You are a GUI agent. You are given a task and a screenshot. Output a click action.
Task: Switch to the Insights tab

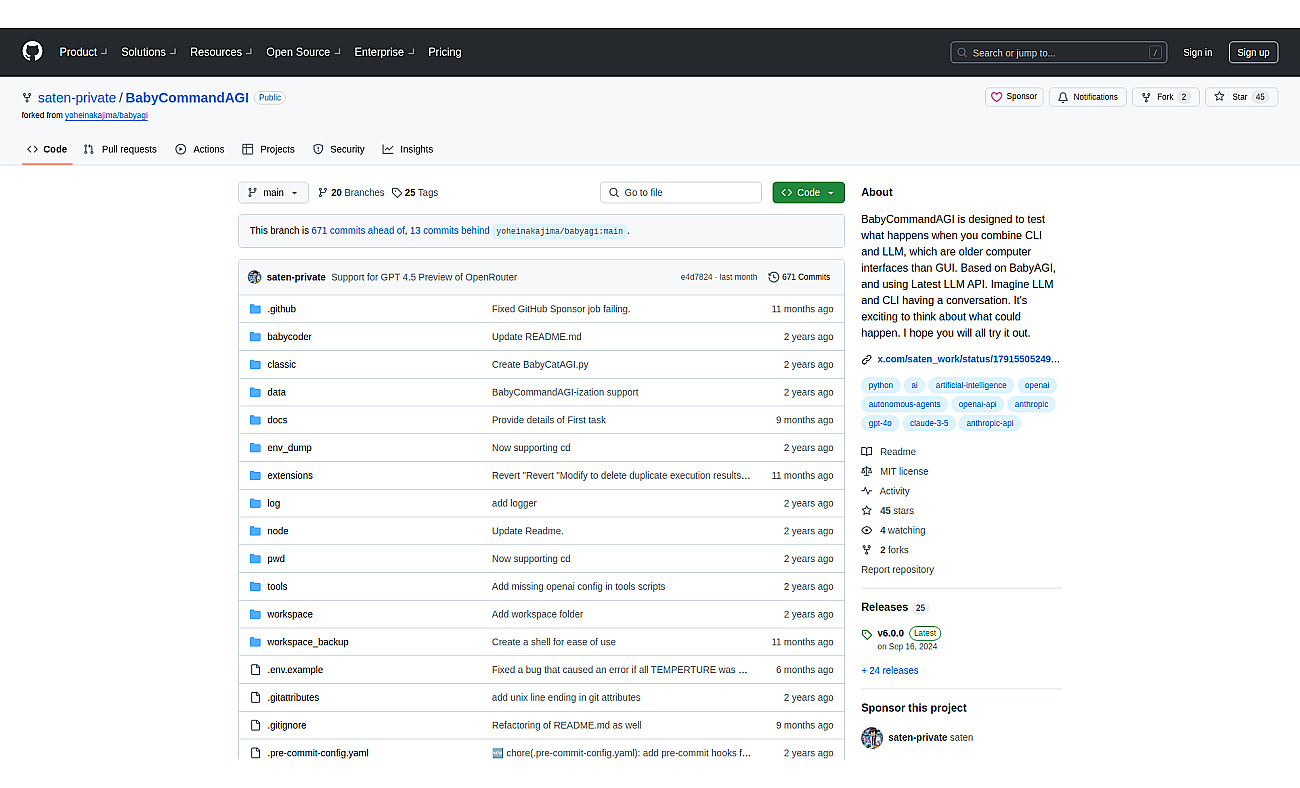[408, 149]
